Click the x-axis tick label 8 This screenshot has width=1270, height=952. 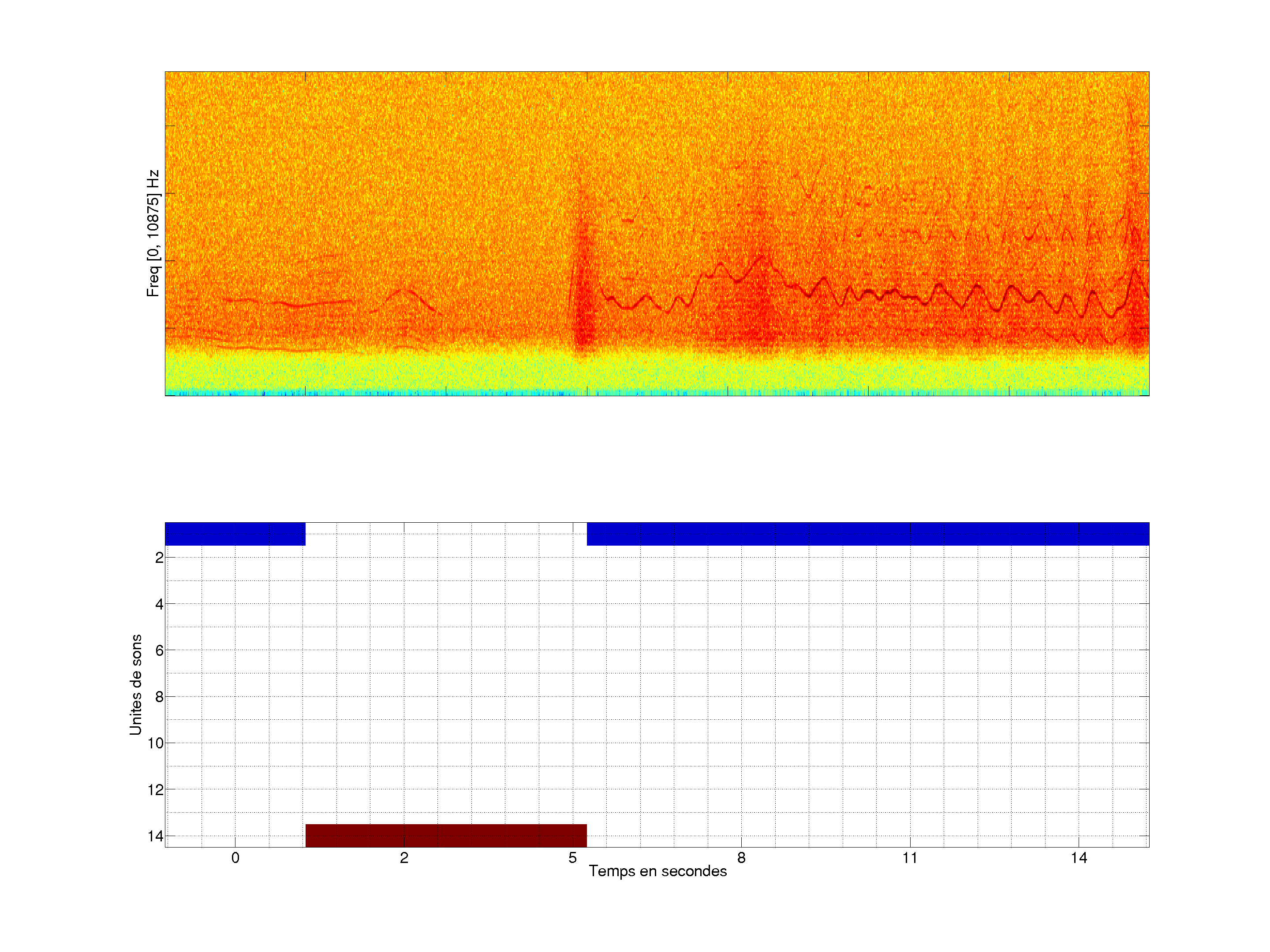(x=741, y=858)
